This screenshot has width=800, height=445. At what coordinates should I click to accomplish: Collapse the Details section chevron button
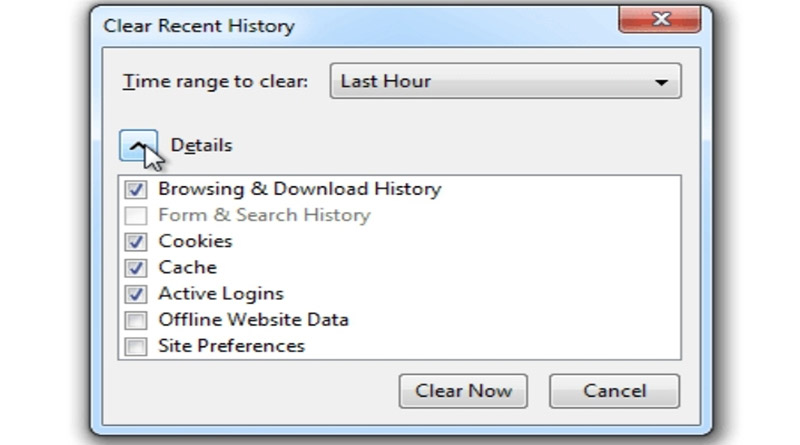tap(138, 146)
